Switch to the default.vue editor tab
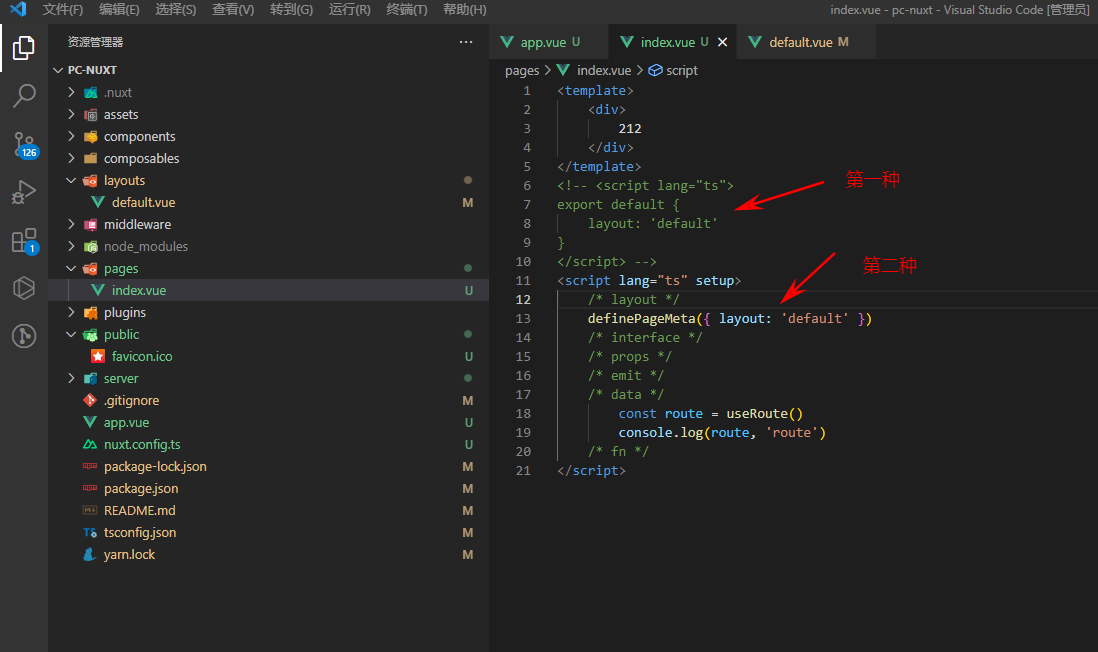Screen dimensions: 1098x652 (x=806, y=42)
